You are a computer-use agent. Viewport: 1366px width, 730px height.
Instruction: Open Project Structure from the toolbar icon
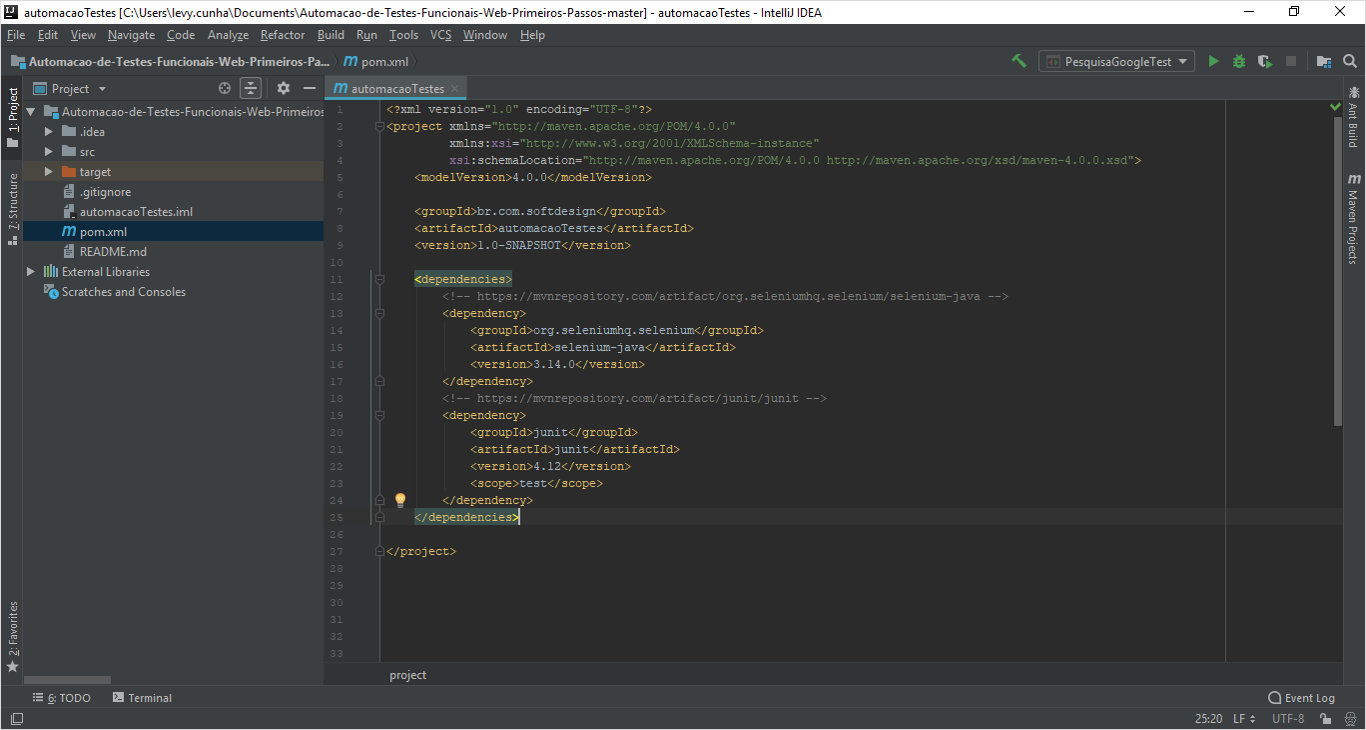pyautogui.click(x=1323, y=61)
